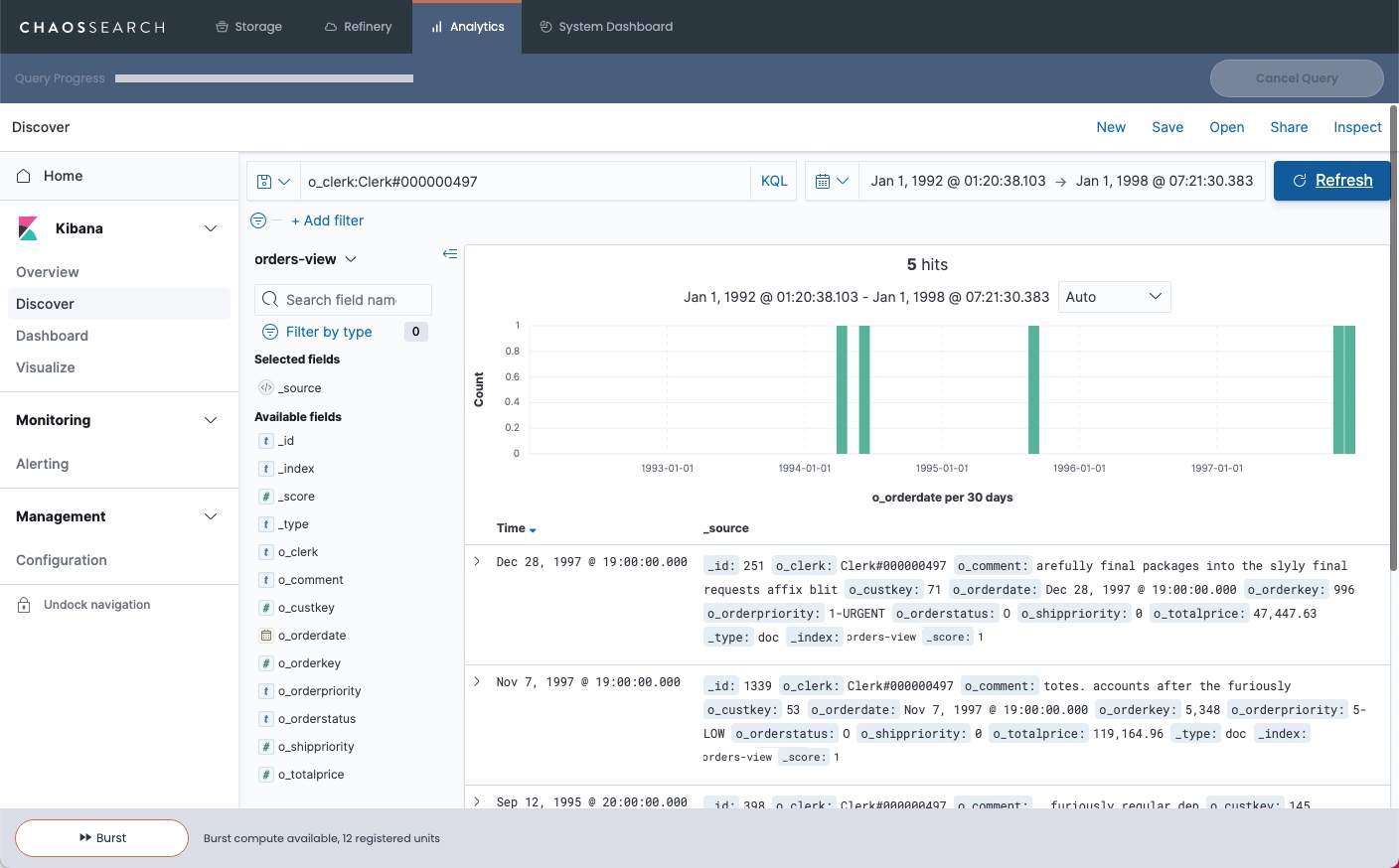This screenshot has height=868, width=1399.
Task: Open the Auto interval dropdown
Action: point(1114,297)
